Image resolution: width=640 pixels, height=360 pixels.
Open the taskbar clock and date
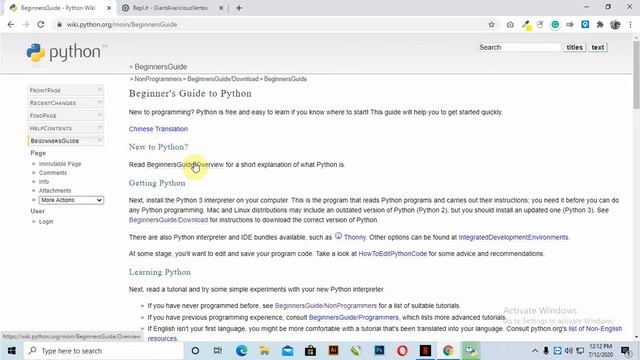coord(601,351)
